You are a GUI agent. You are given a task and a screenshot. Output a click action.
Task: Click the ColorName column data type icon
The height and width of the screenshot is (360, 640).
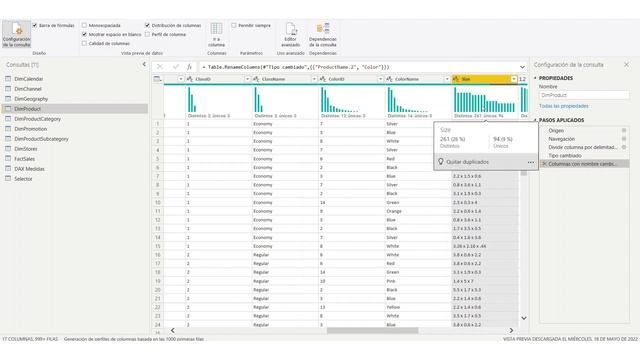point(389,79)
